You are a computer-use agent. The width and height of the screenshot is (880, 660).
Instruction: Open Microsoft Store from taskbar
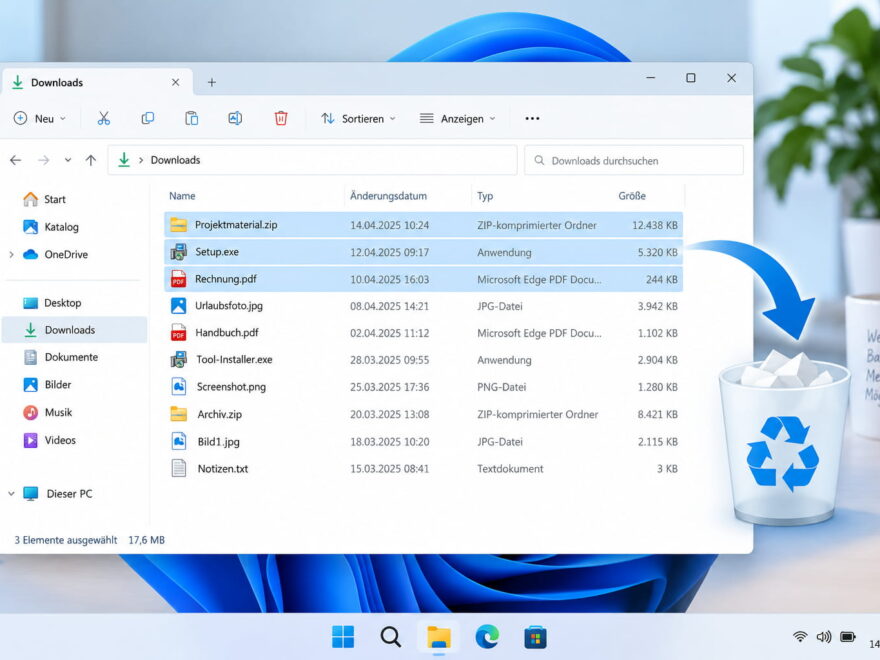pyautogui.click(x=535, y=637)
